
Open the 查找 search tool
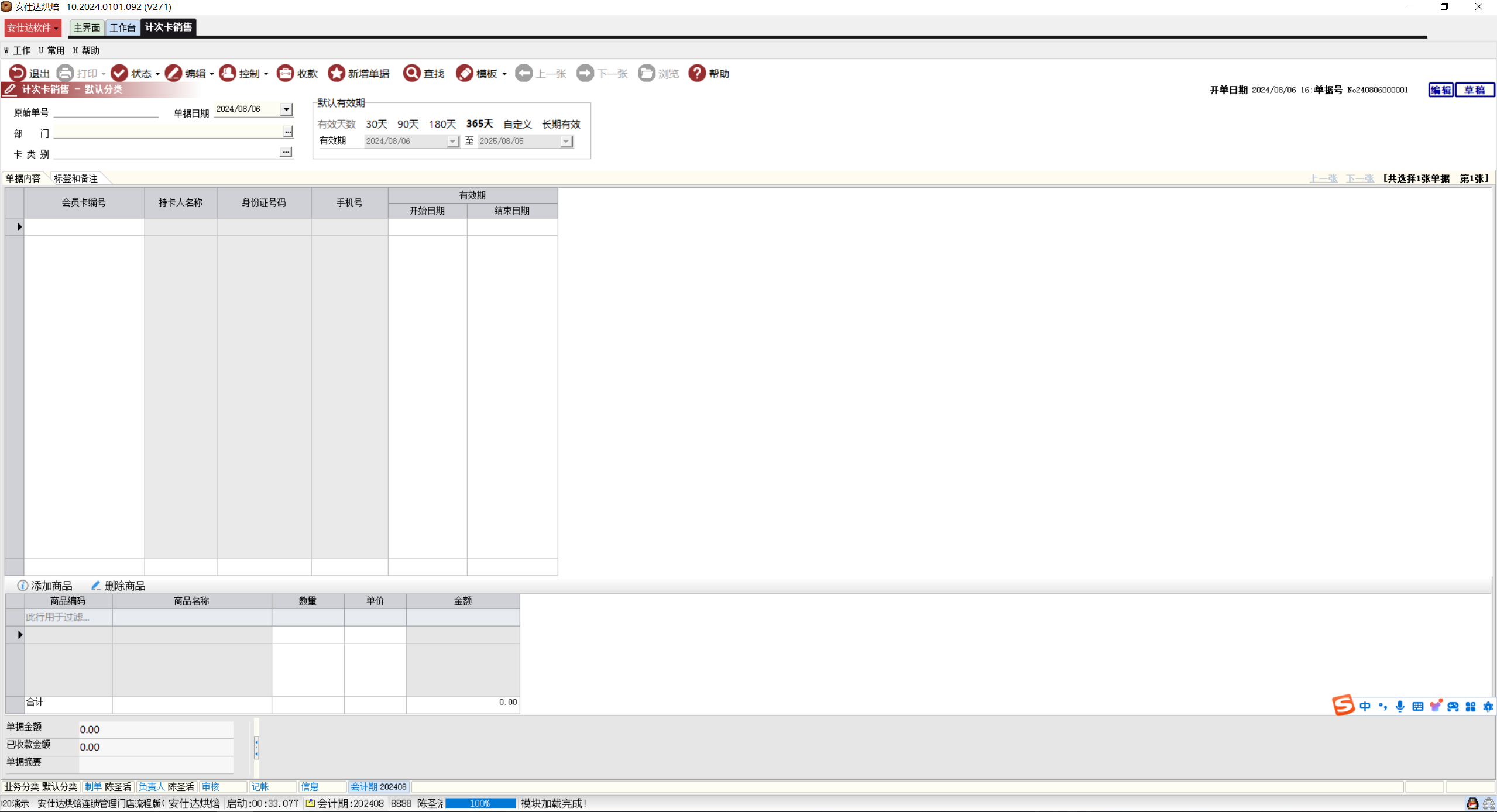(412, 73)
